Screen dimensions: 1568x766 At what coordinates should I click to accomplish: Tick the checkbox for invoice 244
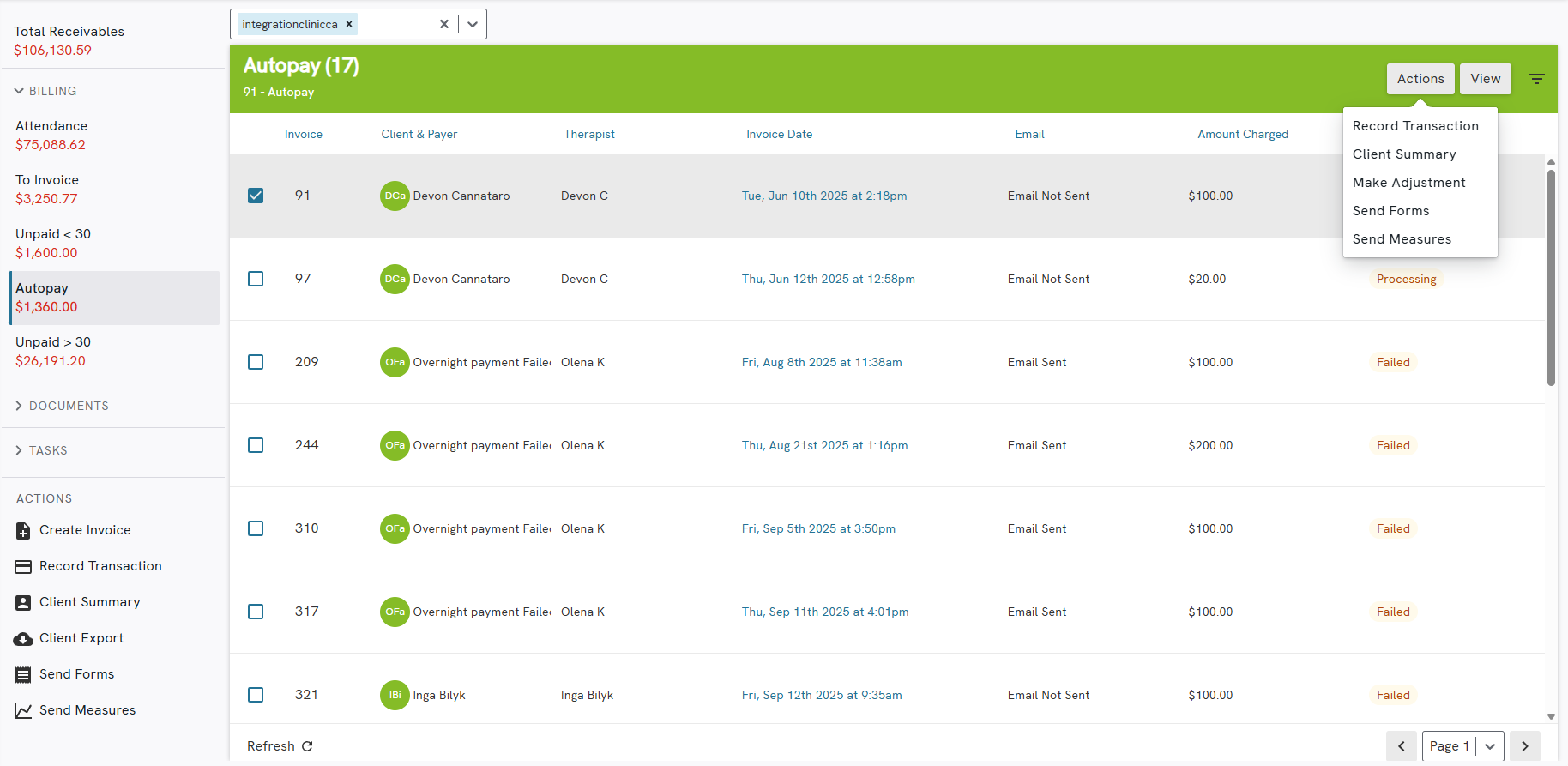[256, 445]
